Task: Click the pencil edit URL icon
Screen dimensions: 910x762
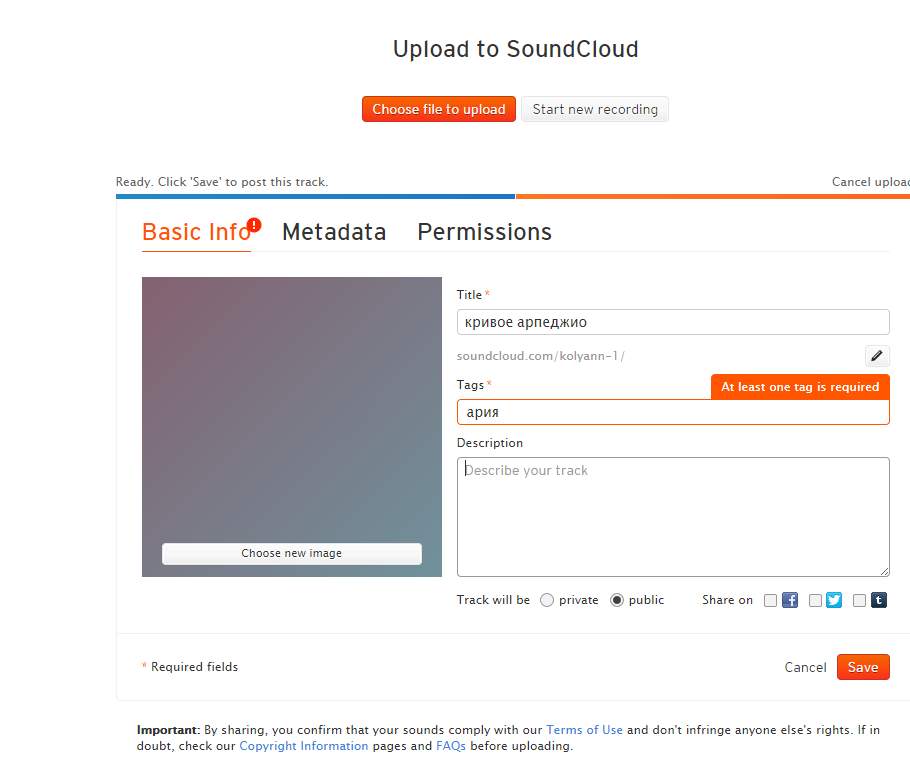Action: pos(876,356)
